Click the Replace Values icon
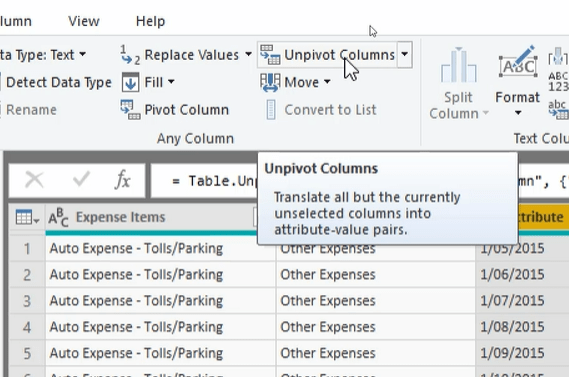This screenshot has width=569, height=377. coord(130,55)
